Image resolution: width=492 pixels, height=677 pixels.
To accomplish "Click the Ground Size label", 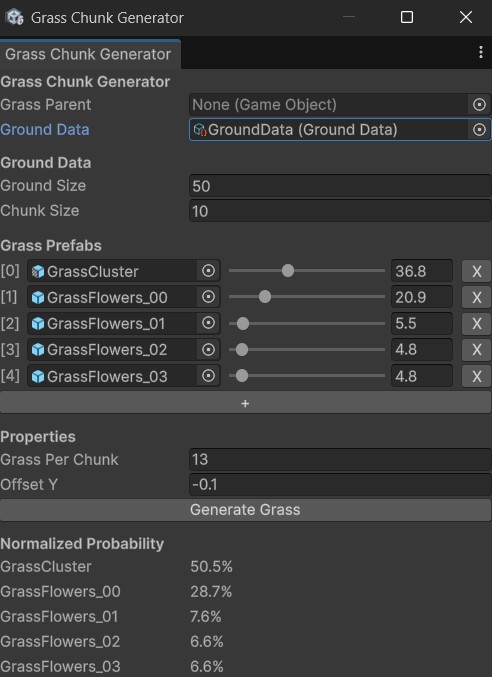I will [43, 186].
